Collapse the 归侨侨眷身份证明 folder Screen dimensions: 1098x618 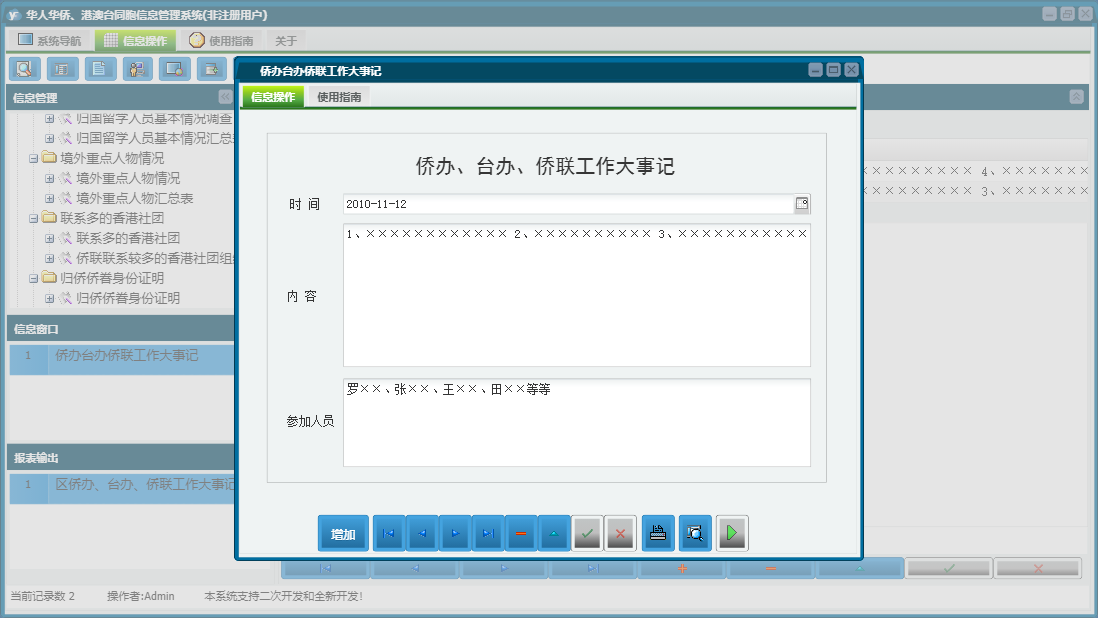(x=33, y=278)
